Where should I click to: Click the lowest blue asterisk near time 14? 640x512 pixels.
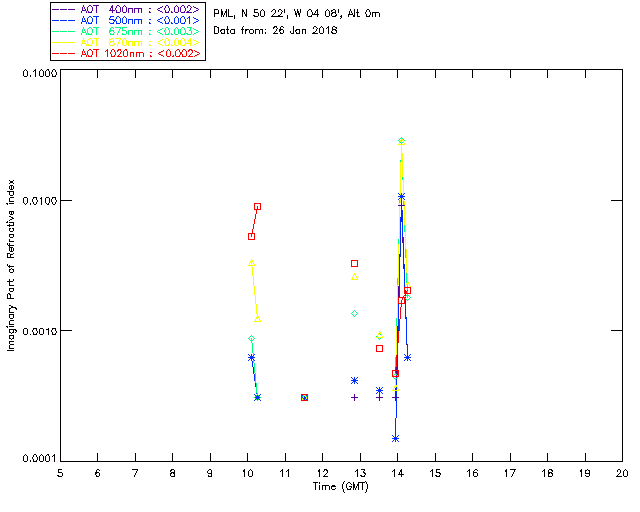tap(395, 439)
